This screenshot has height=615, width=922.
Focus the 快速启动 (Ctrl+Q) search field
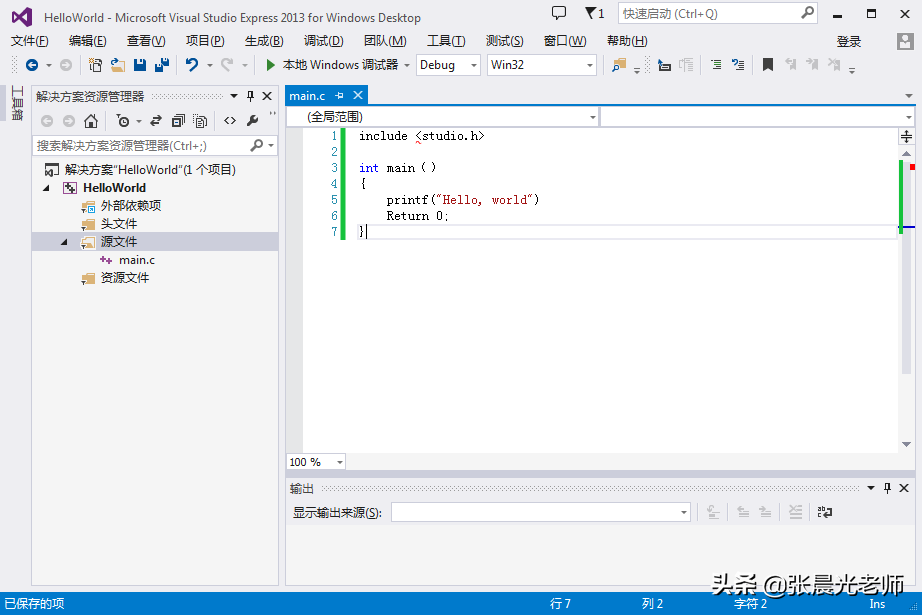[717, 14]
